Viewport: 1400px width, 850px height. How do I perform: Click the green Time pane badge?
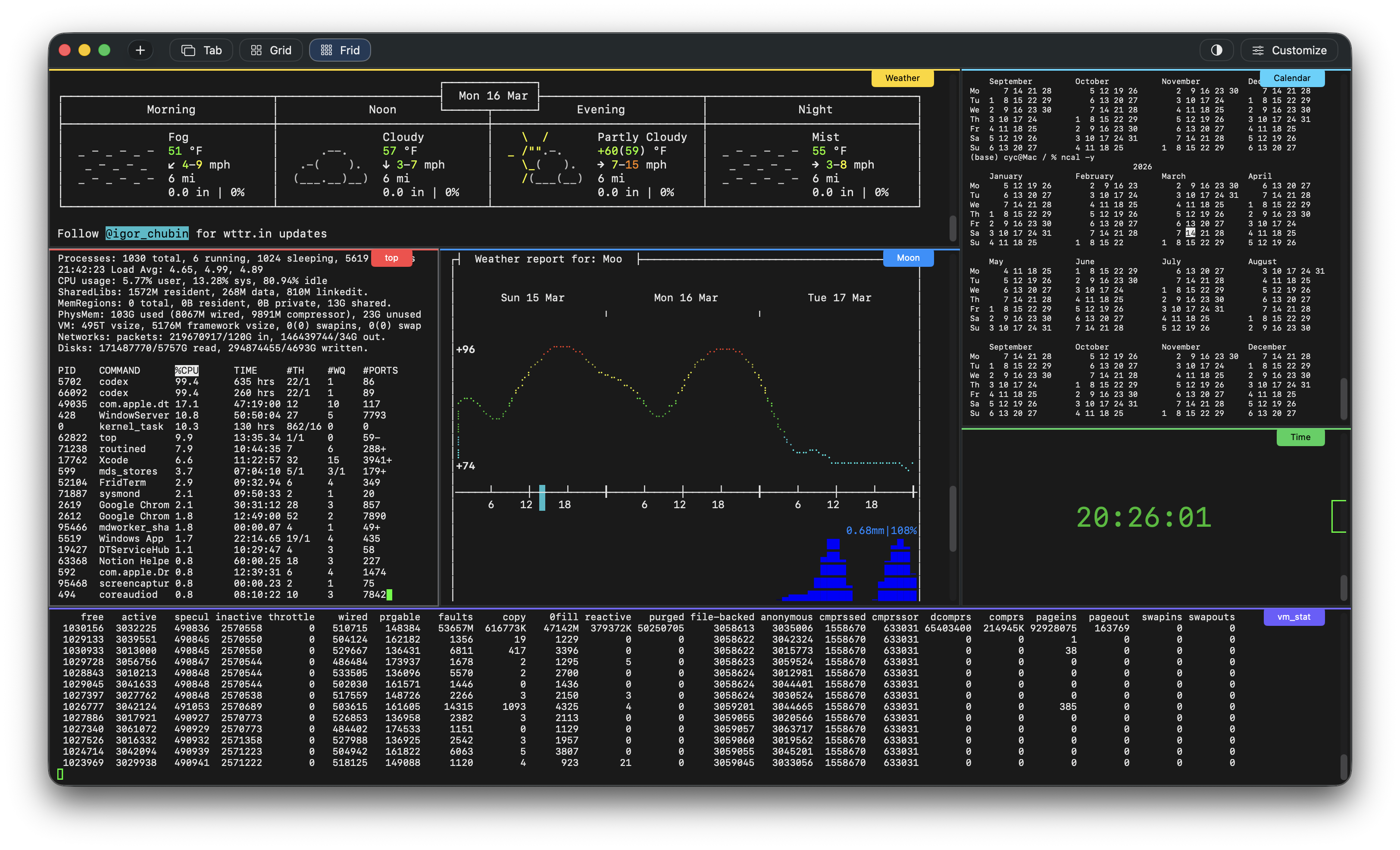click(1300, 437)
